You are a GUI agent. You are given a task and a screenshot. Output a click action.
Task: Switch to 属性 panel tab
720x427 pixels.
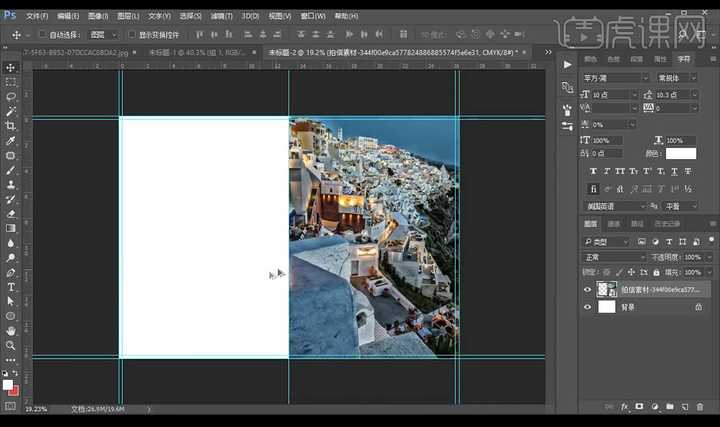click(x=660, y=59)
